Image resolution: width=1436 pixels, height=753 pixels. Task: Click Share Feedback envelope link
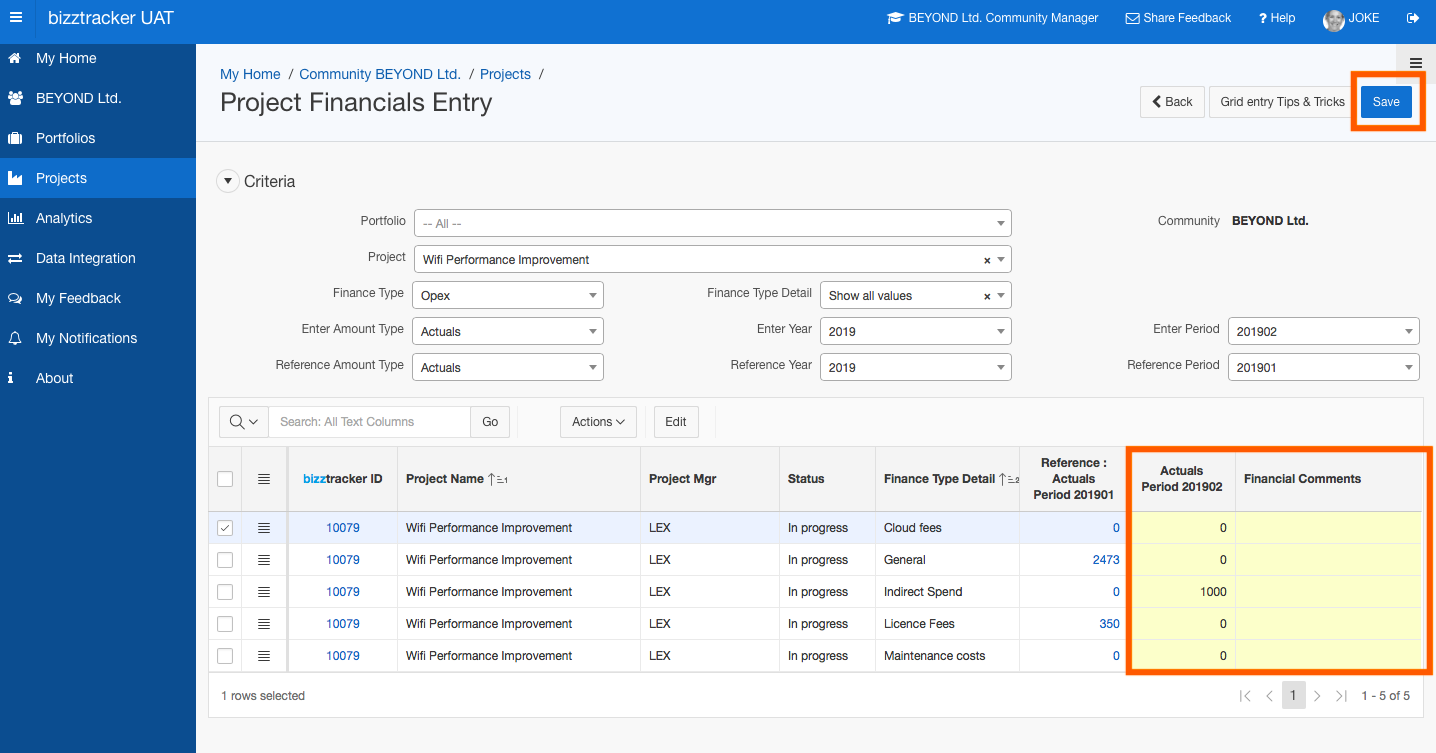point(1178,18)
